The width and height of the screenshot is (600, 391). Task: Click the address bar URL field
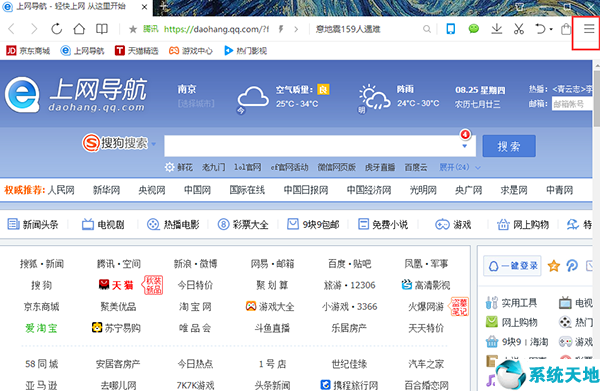pyautogui.click(x=216, y=29)
